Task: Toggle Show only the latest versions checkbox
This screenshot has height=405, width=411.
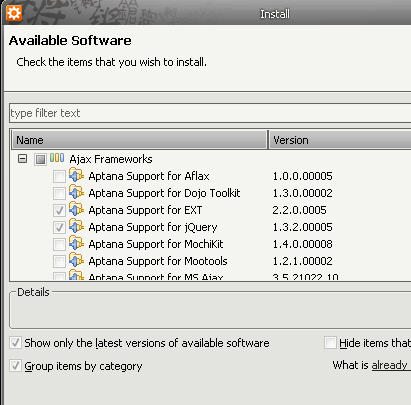Action: tap(15, 343)
